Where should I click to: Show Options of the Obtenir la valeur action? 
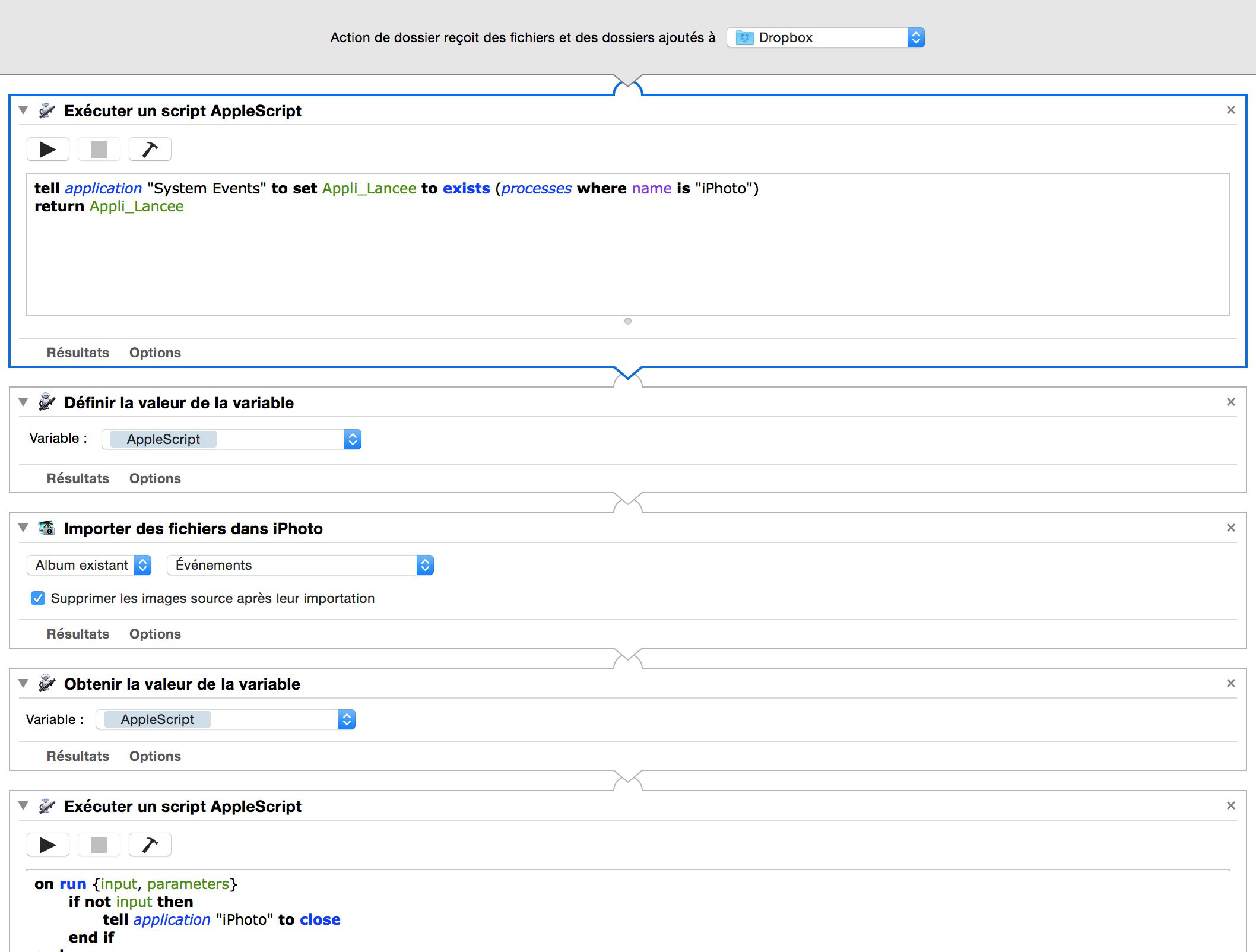[x=155, y=756]
